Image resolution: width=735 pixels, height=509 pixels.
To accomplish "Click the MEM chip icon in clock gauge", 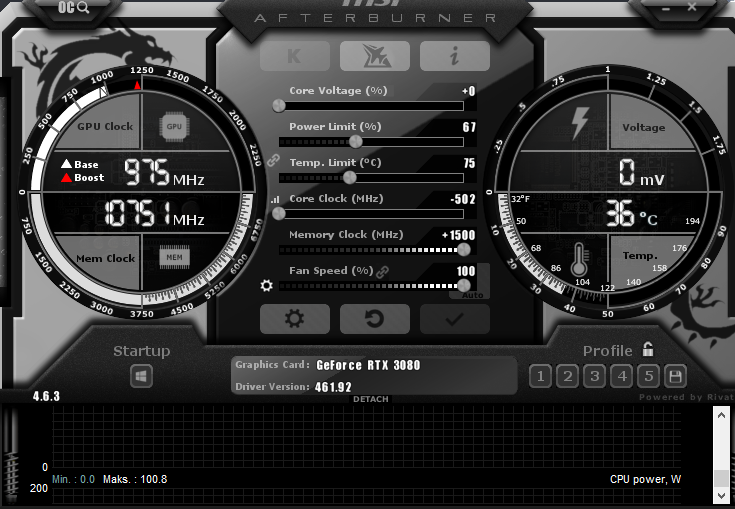I will pyautogui.click(x=174, y=257).
